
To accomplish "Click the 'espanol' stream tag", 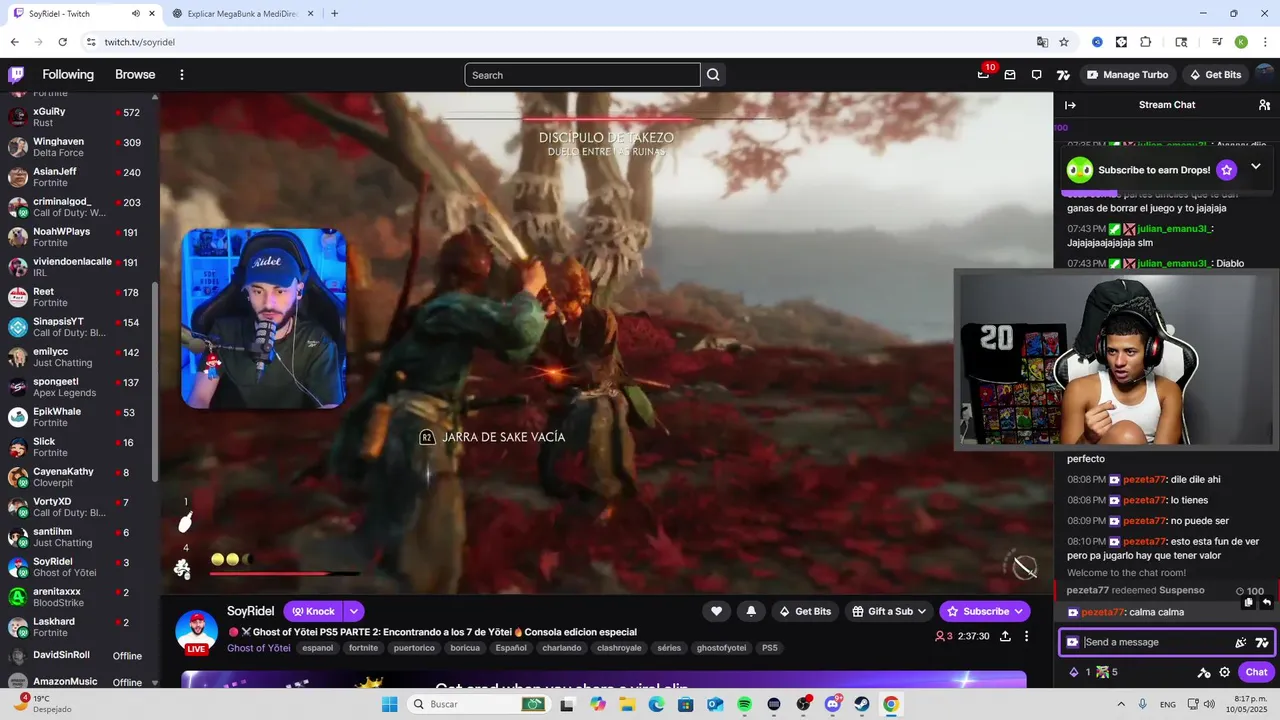I will (317, 648).
